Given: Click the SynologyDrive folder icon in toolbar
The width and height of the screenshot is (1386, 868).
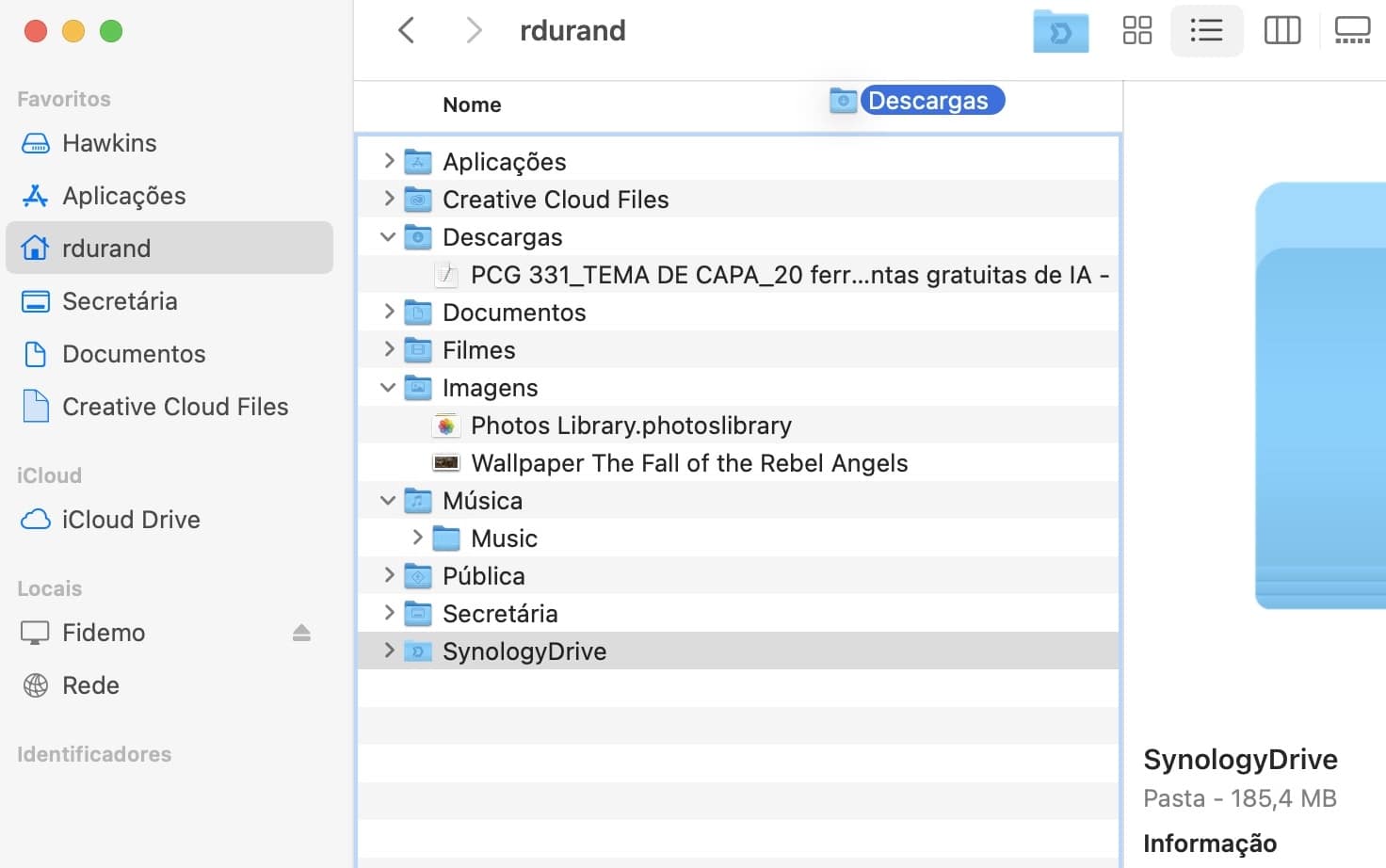Looking at the screenshot, I should (x=1060, y=31).
